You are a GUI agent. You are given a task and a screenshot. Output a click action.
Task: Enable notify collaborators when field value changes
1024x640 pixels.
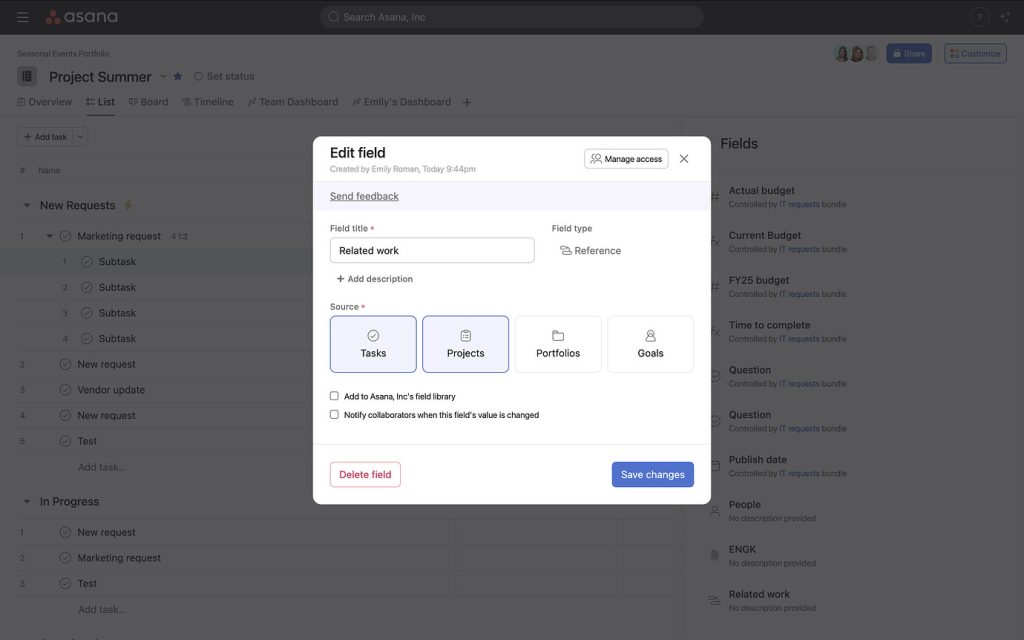pyautogui.click(x=334, y=413)
